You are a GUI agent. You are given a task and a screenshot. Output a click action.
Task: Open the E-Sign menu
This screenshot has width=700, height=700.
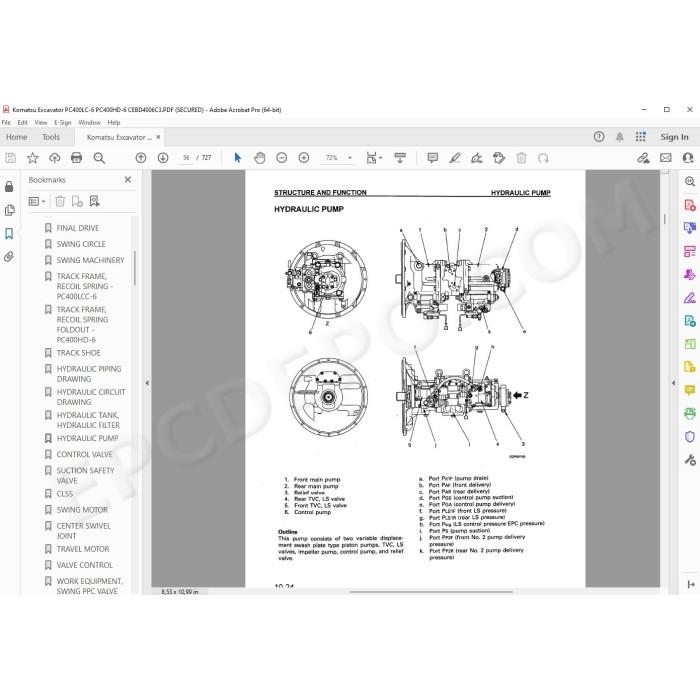(x=62, y=122)
